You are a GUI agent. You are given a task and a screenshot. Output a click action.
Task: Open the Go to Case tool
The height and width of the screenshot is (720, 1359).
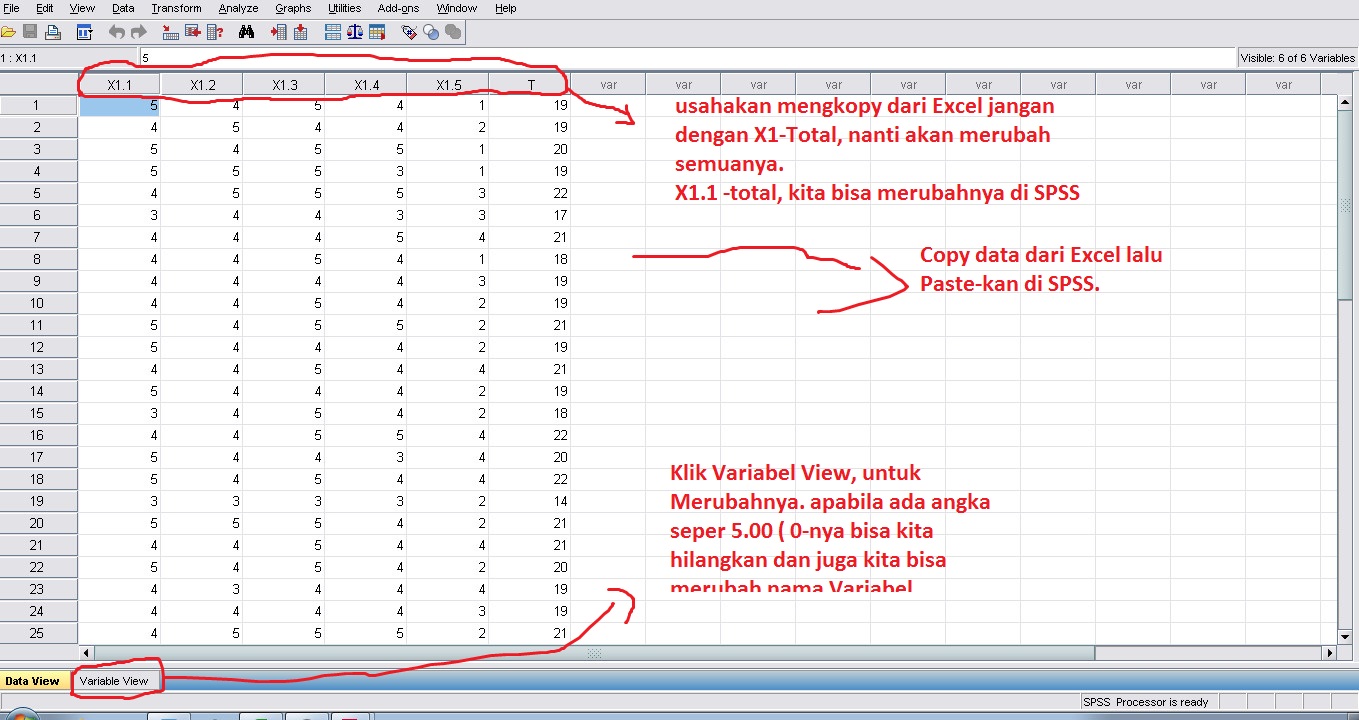[170, 31]
